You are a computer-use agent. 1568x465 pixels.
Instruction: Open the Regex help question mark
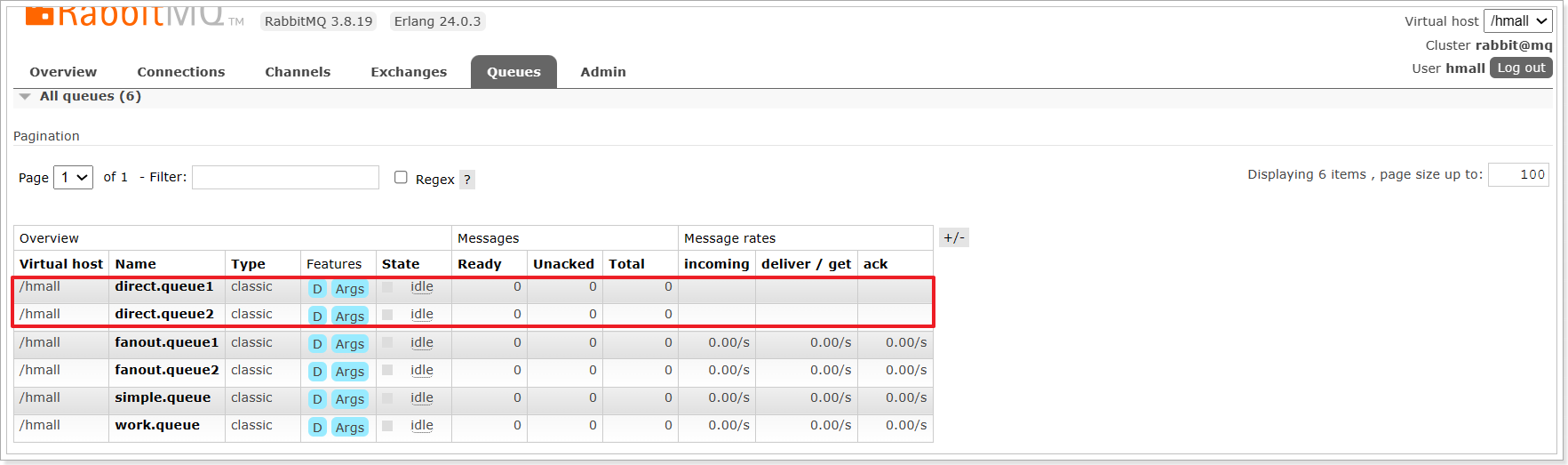coord(467,180)
